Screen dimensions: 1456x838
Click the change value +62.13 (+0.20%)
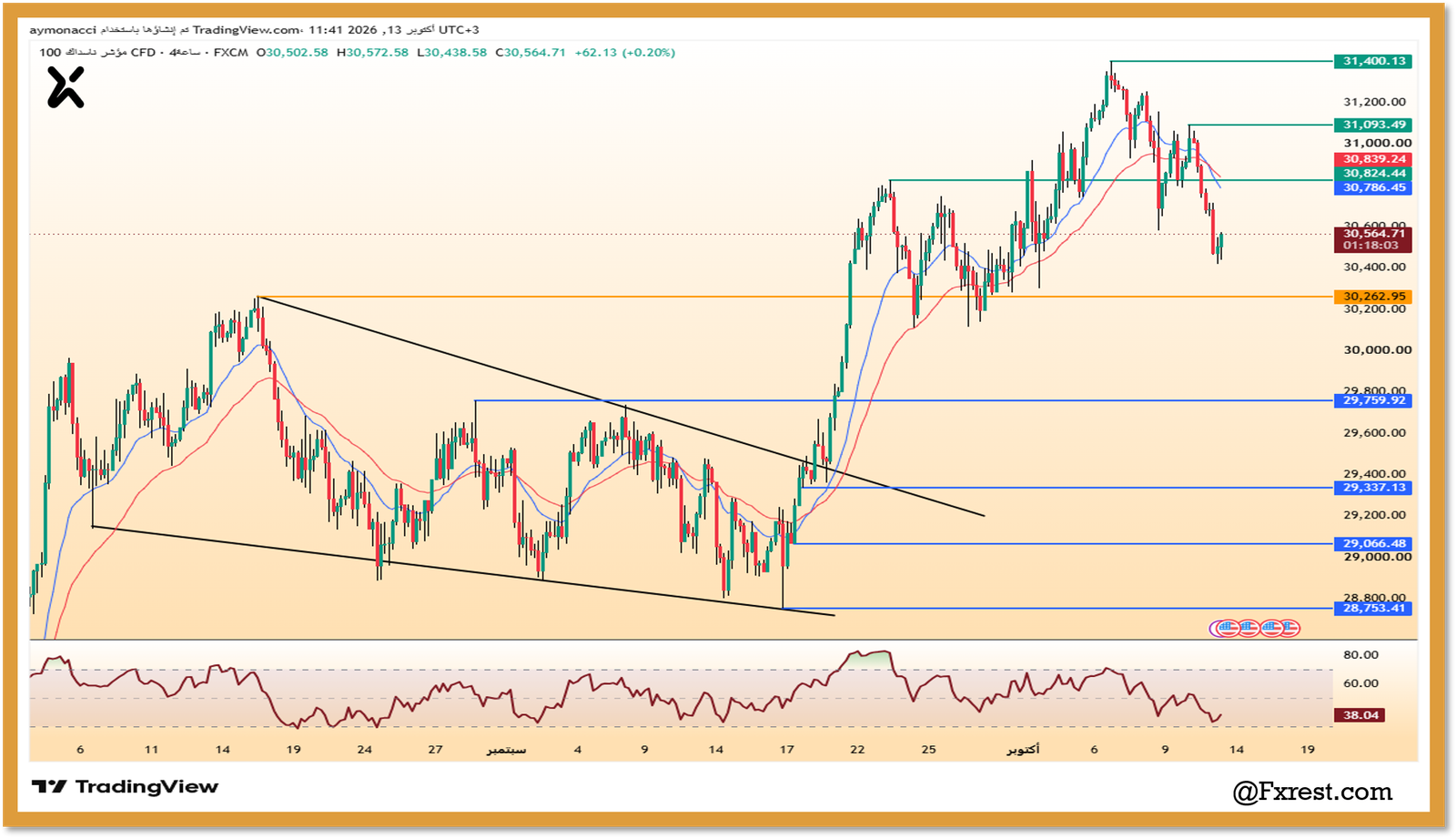click(x=625, y=53)
